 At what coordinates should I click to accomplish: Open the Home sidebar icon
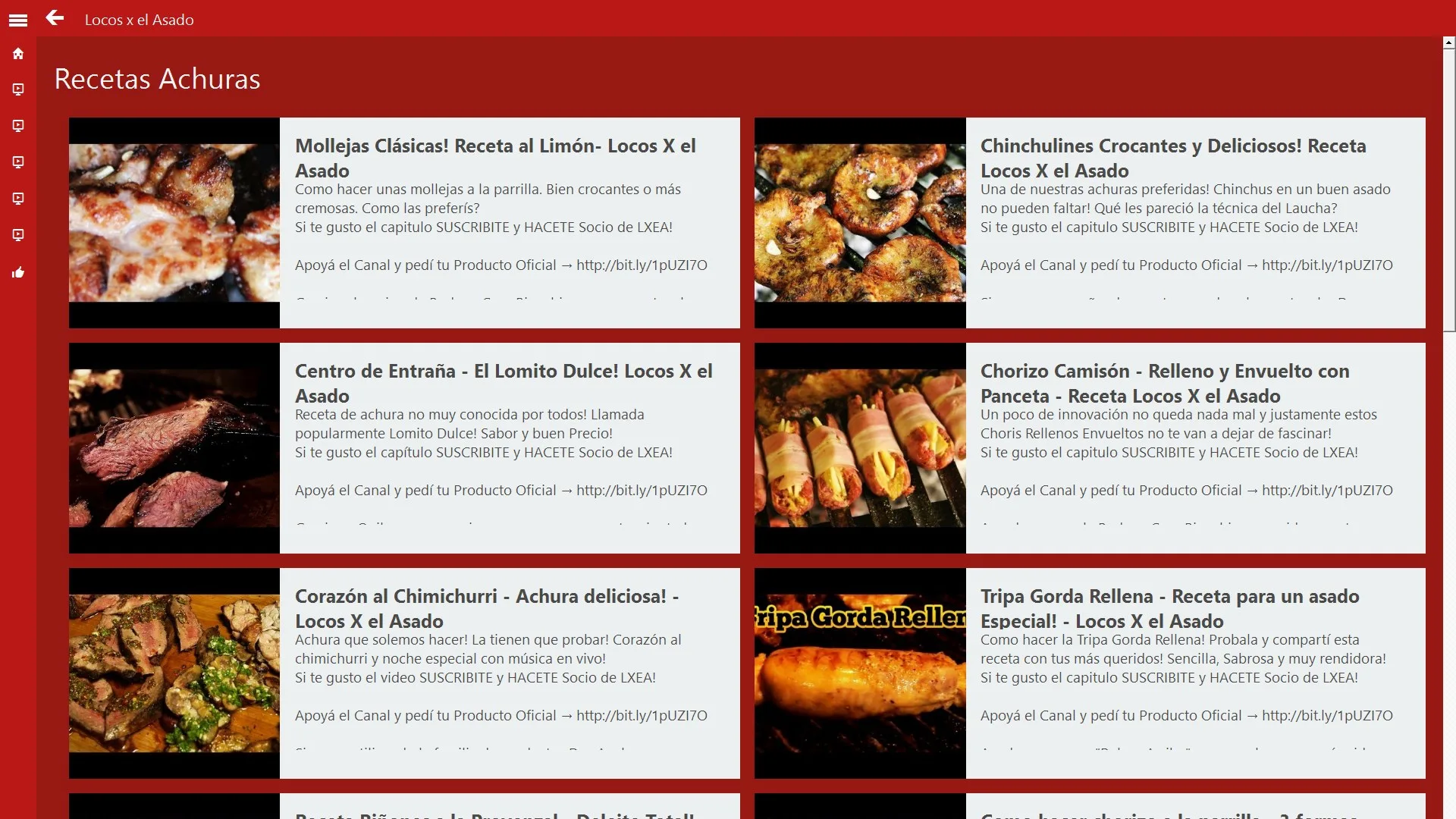click(x=18, y=54)
